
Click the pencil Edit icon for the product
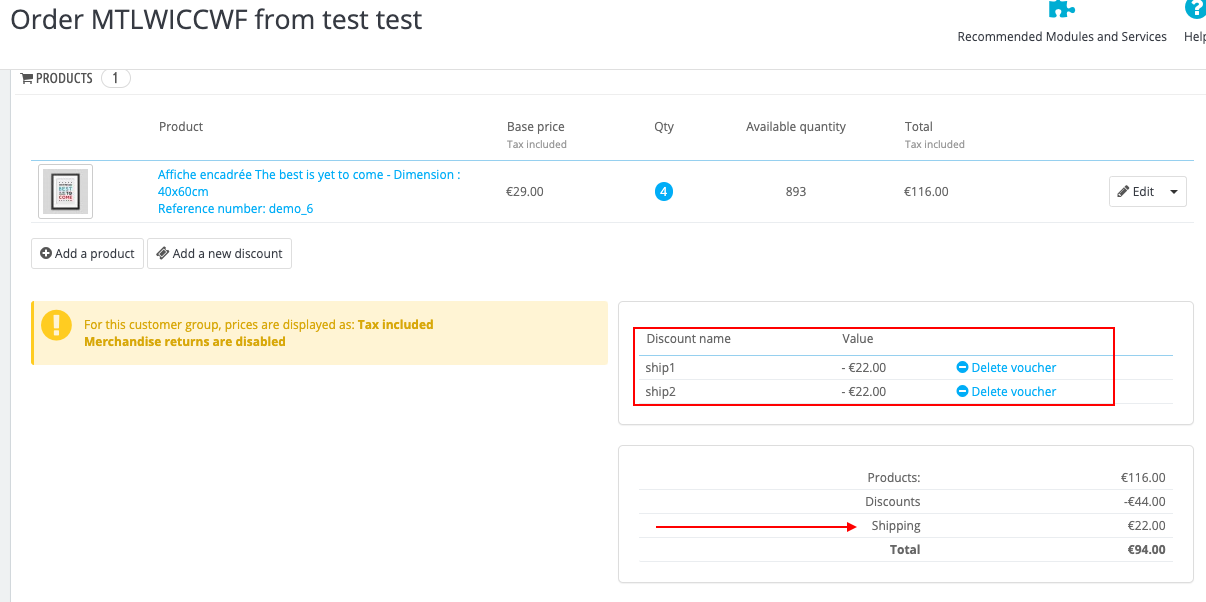pos(1123,191)
